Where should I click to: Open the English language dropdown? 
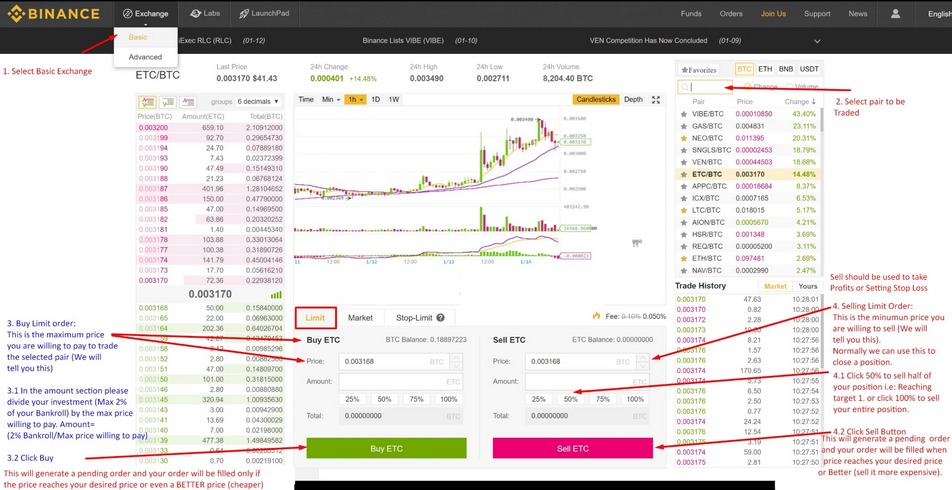click(x=939, y=14)
